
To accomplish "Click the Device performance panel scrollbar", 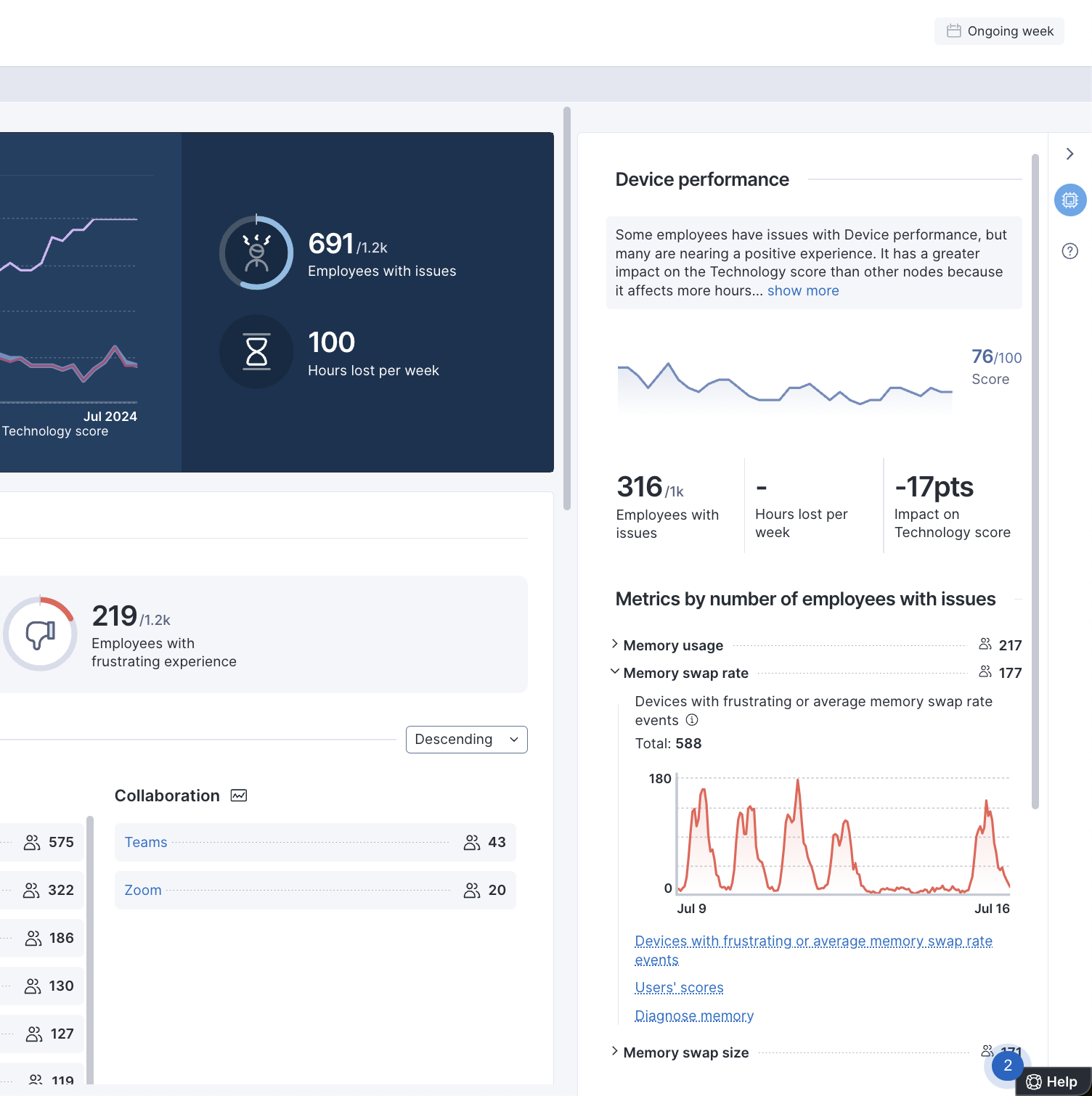I will (1035, 479).
